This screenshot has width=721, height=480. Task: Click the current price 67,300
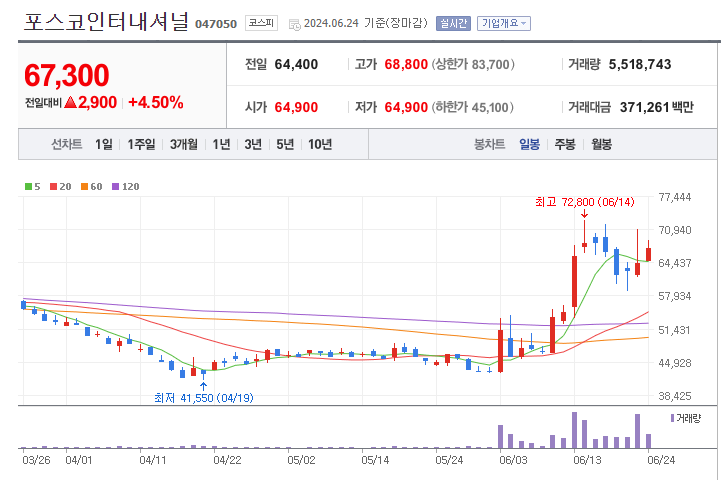point(67,75)
